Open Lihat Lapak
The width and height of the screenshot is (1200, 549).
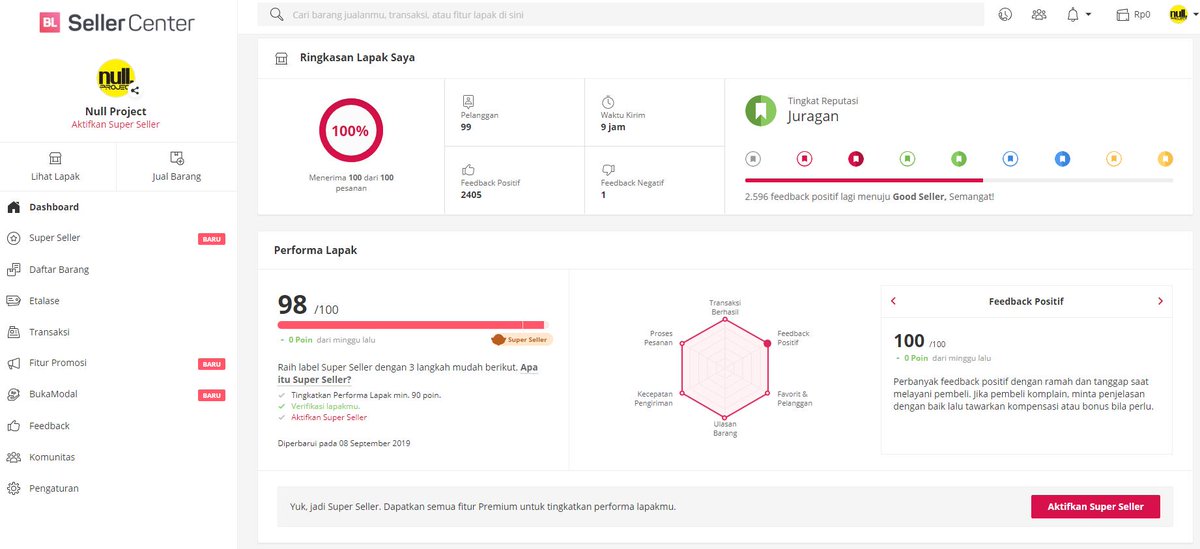coord(56,166)
